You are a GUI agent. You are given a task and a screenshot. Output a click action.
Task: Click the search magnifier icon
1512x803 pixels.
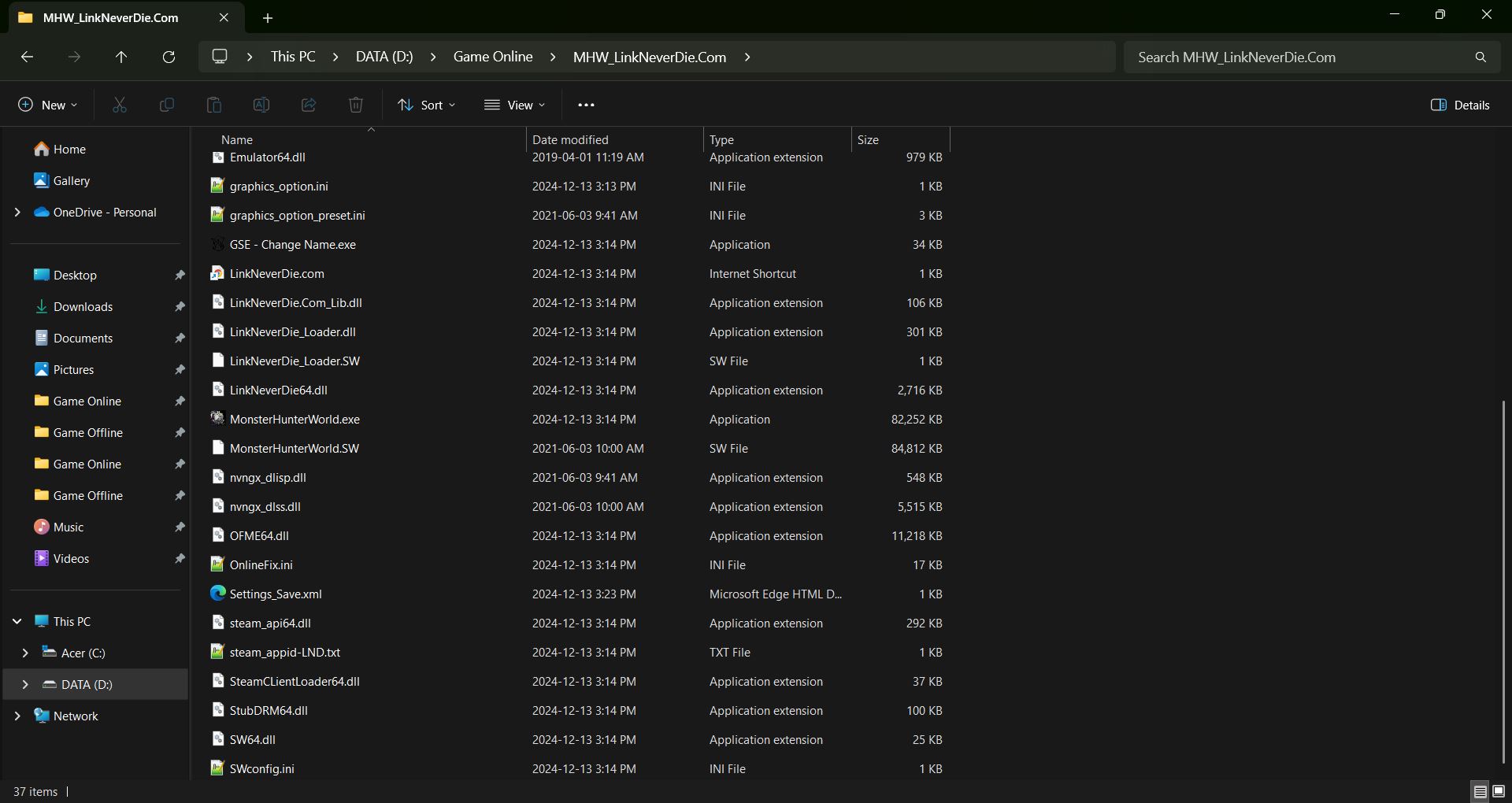point(1480,57)
